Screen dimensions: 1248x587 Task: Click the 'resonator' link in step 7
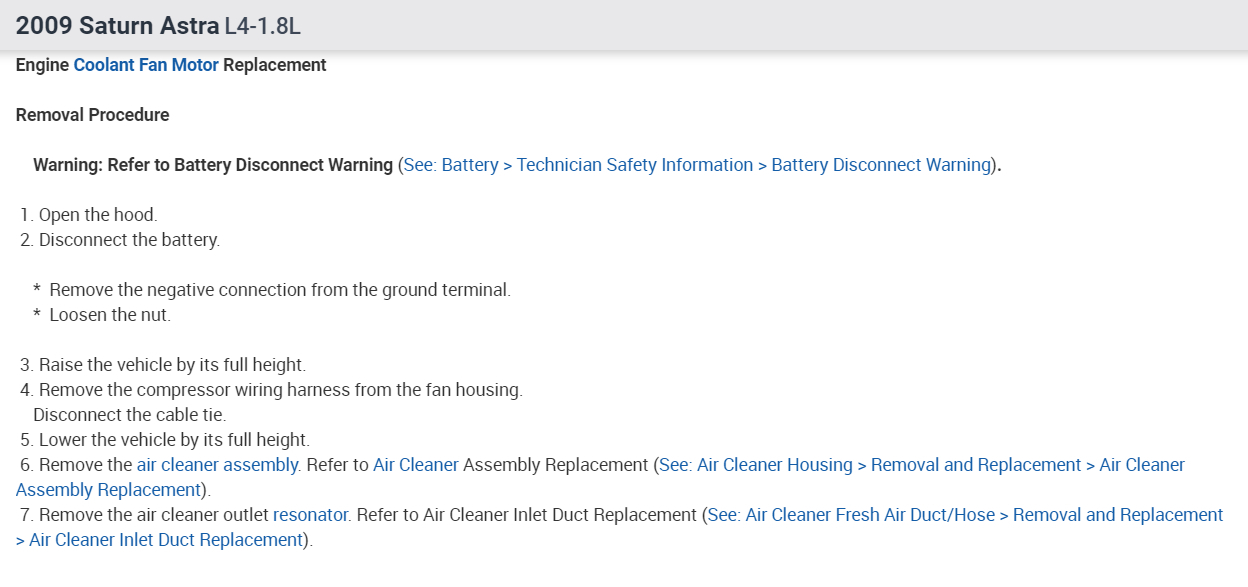point(310,515)
